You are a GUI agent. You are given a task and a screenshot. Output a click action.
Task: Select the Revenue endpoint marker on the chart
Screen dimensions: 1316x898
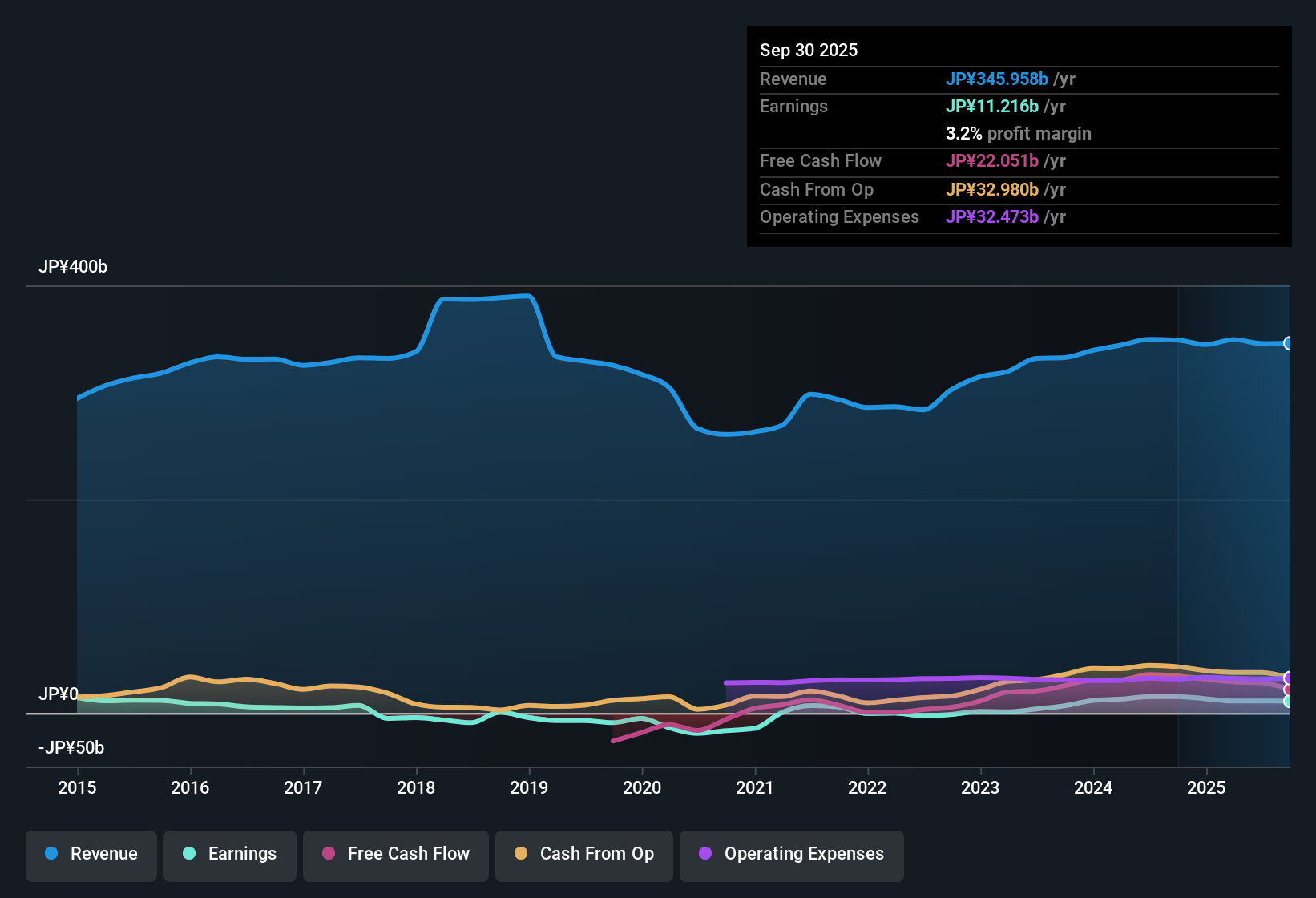[1290, 342]
